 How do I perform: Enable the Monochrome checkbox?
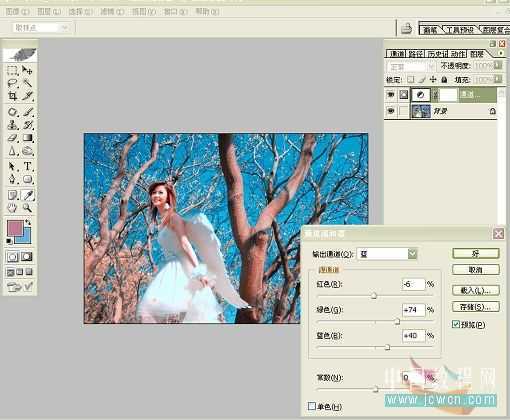point(312,406)
